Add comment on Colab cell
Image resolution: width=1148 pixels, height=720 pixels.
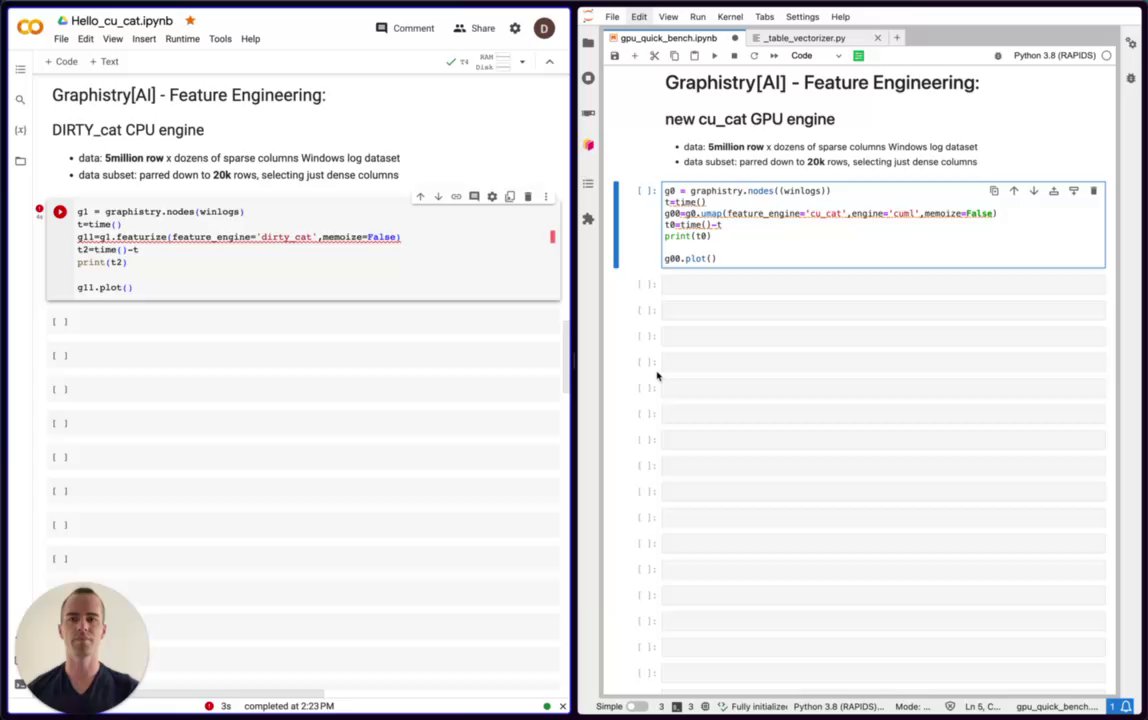474,196
